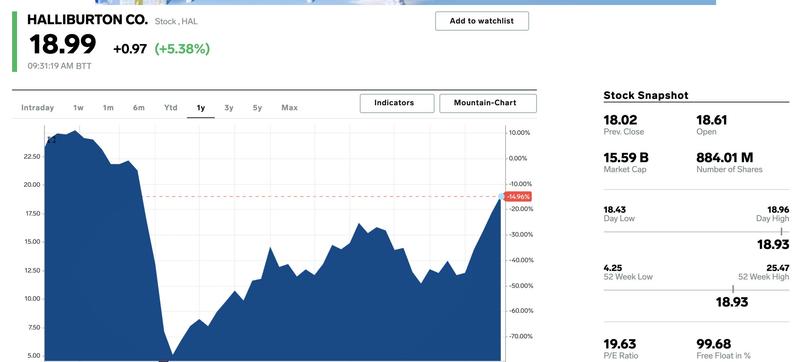
Task: Add Halliburton to watchlist
Action: [x=482, y=21]
